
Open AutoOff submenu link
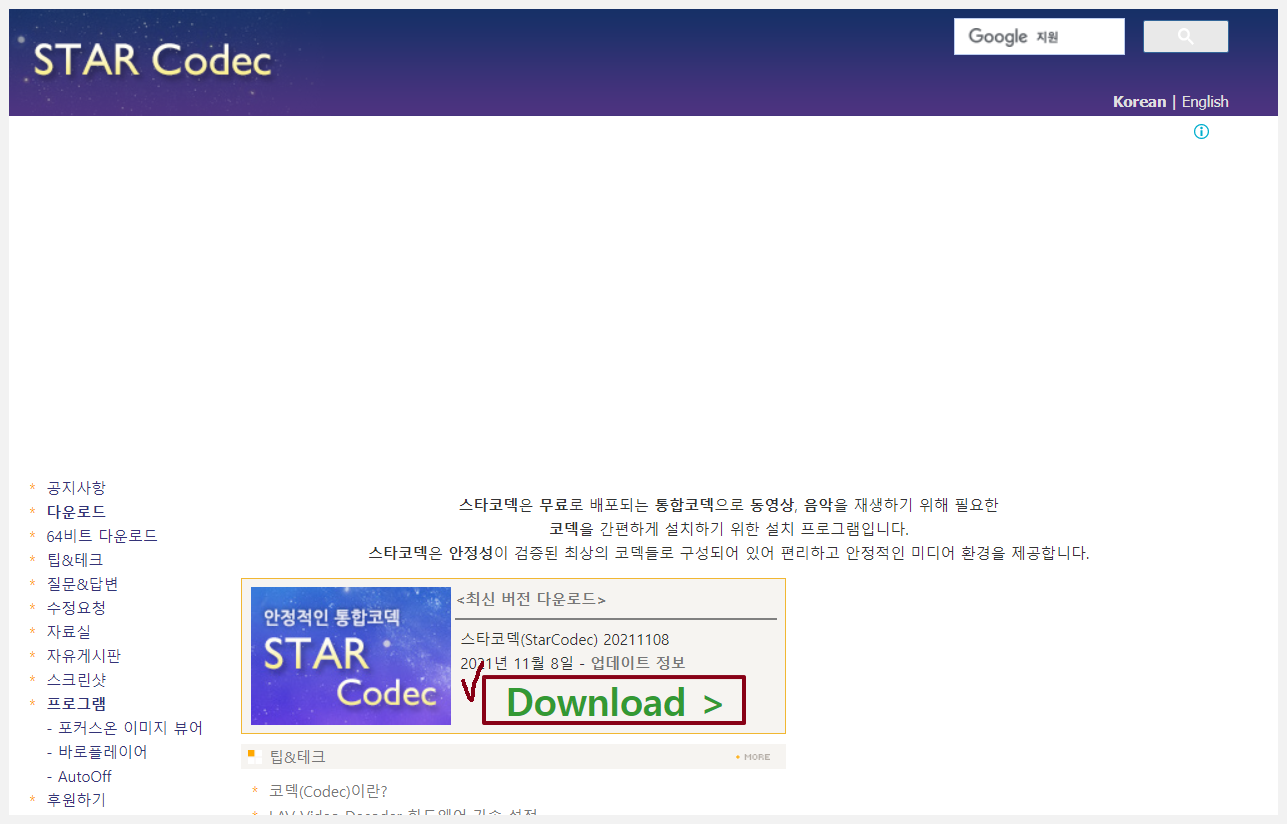pos(85,777)
